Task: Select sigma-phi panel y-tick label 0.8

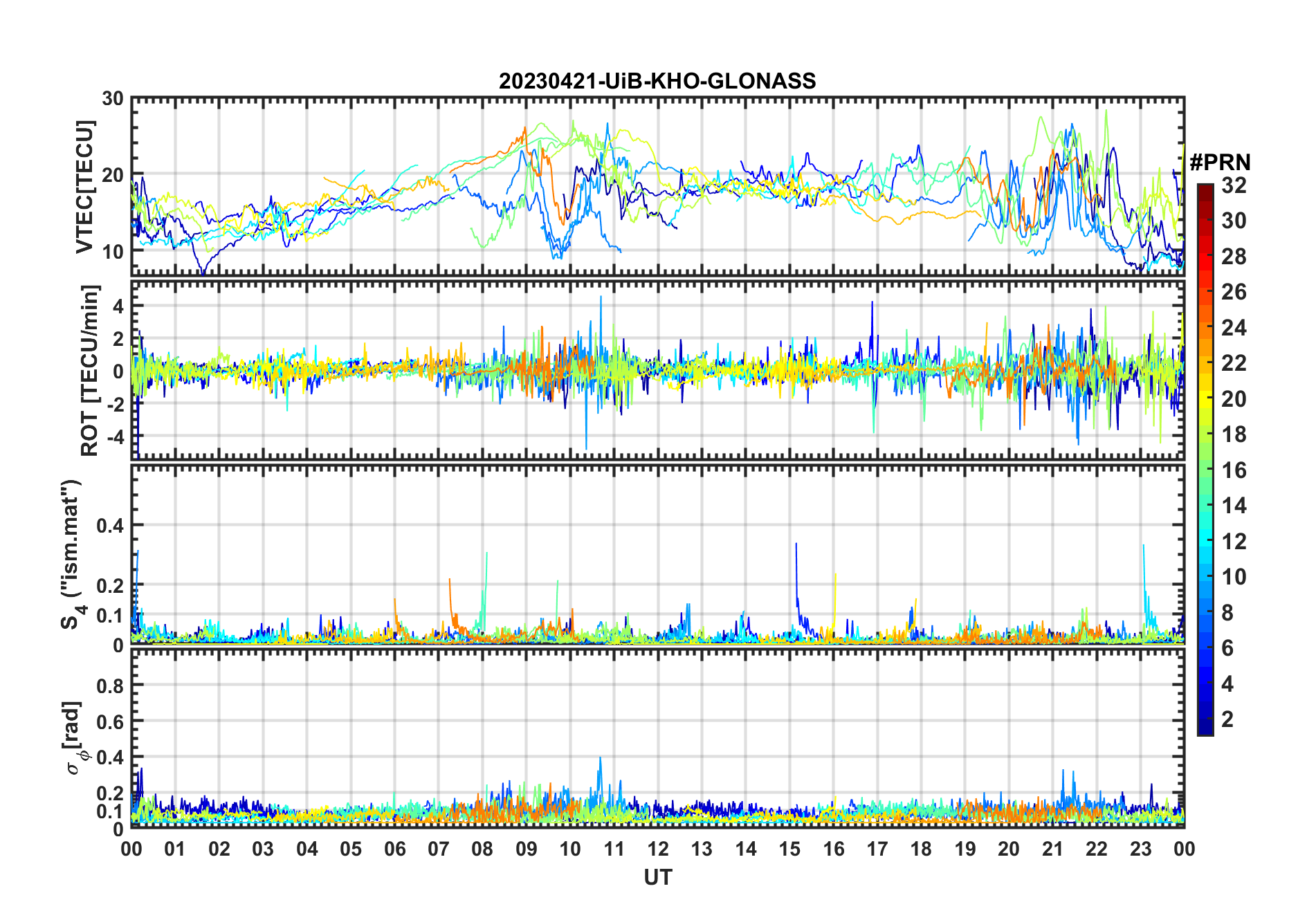Action: coord(110,686)
